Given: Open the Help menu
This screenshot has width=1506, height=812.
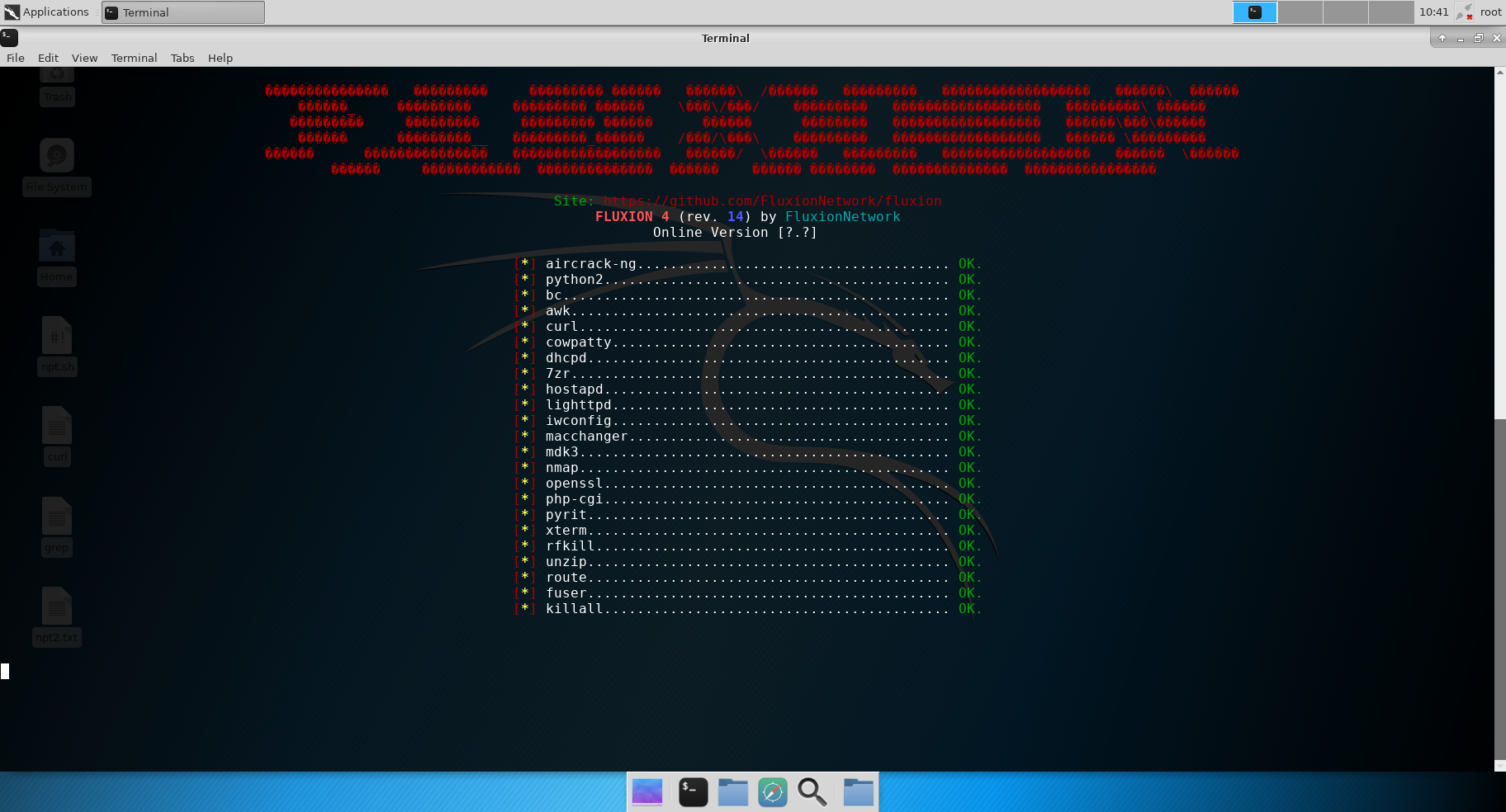Looking at the screenshot, I should pos(220,58).
